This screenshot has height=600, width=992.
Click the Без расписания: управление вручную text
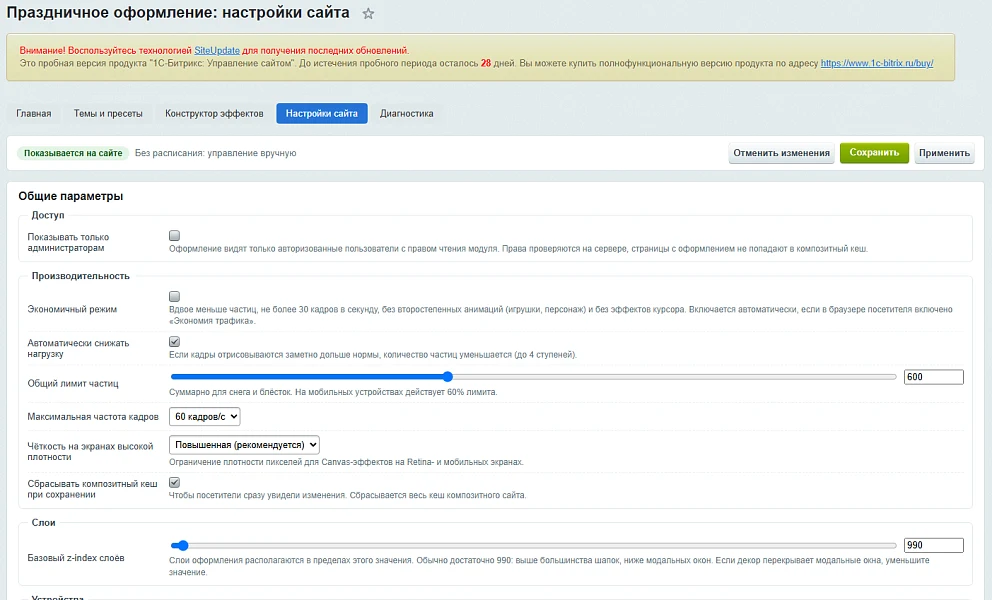point(215,153)
